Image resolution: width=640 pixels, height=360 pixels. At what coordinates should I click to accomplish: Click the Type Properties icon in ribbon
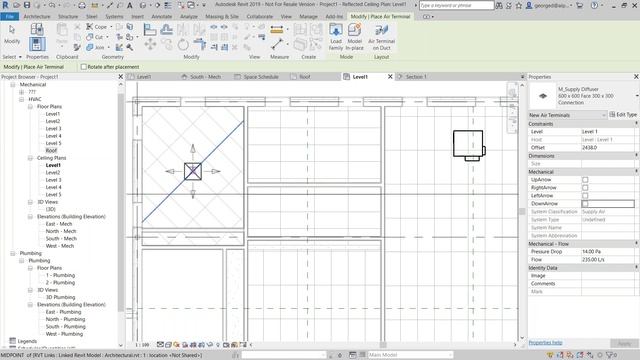click(x=37, y=29)
